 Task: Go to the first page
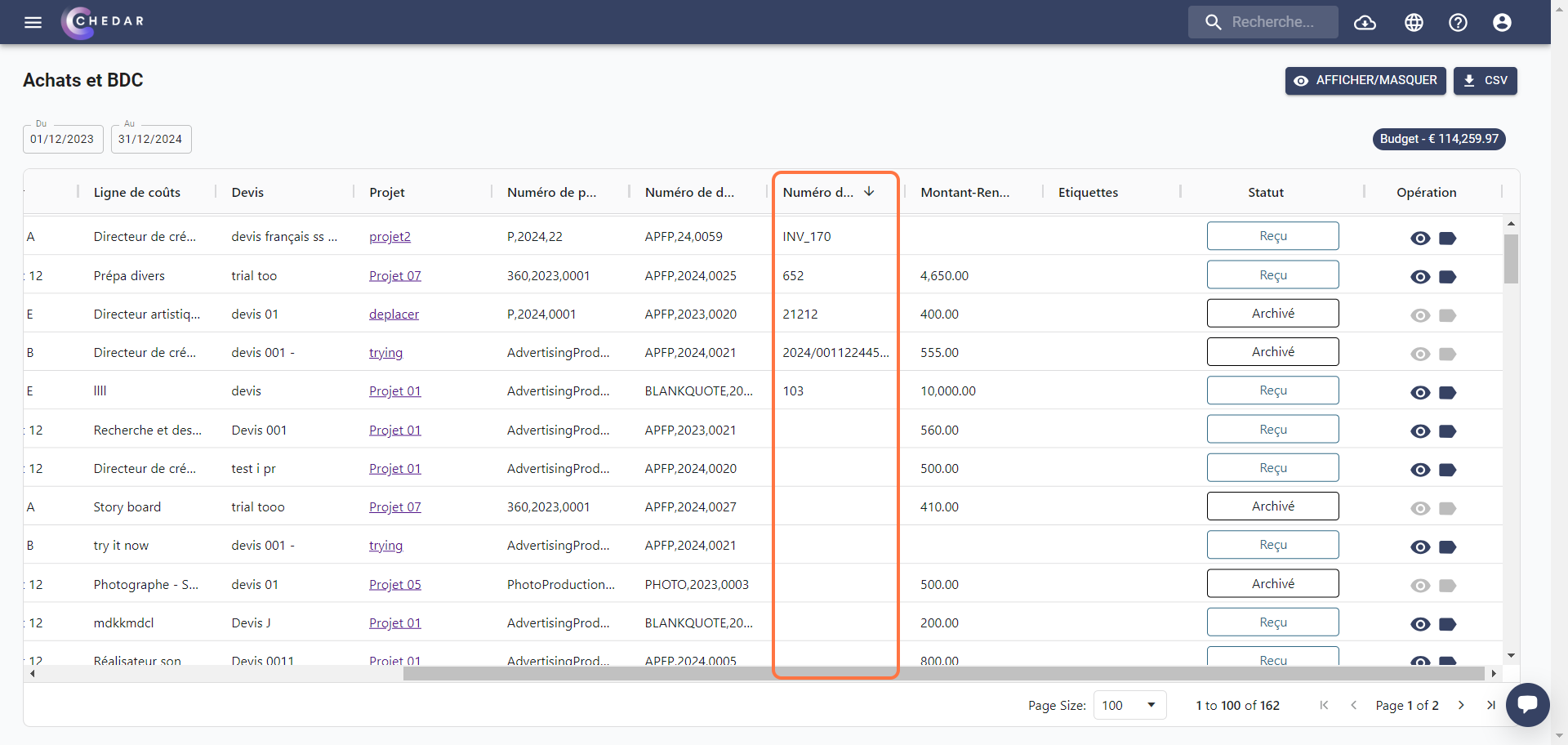[x=1324, y=705]
